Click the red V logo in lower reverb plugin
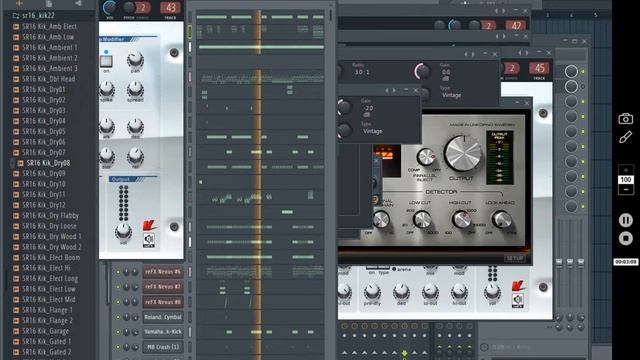Image resolution: width=640 pixels, height=360 pixels. [x=518, y=286]
